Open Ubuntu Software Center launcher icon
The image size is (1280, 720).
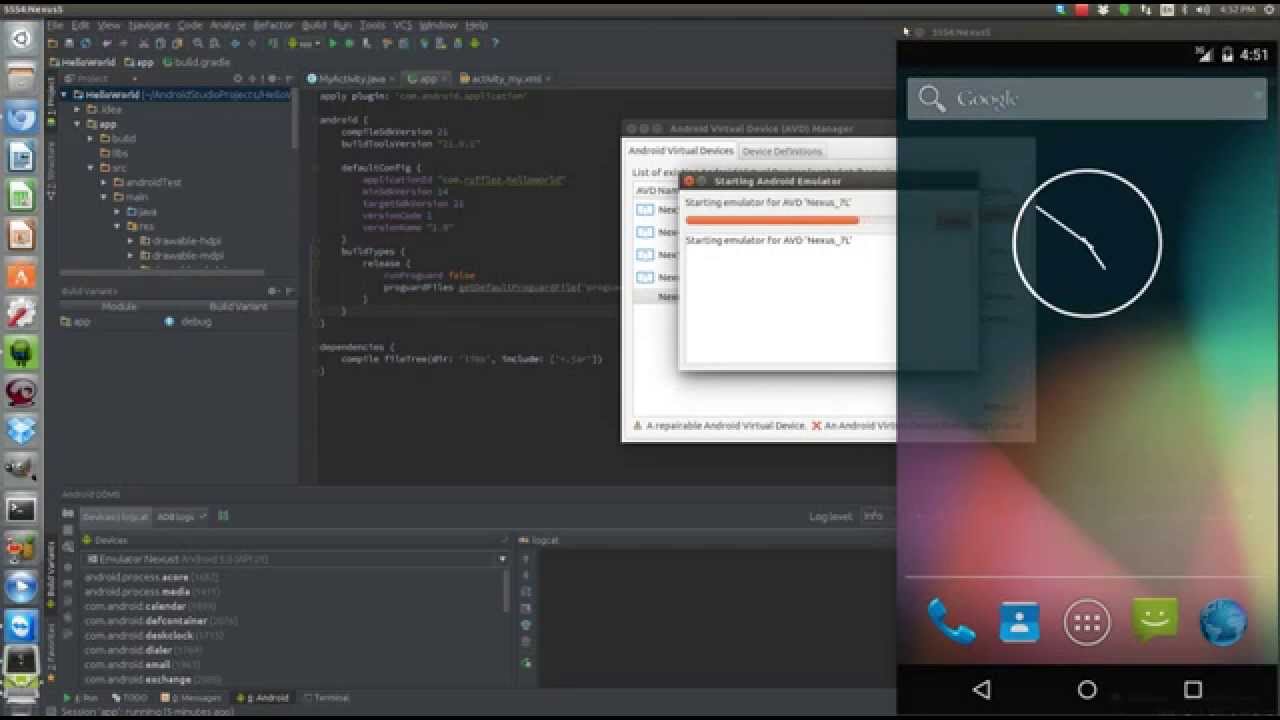[22, 274]
